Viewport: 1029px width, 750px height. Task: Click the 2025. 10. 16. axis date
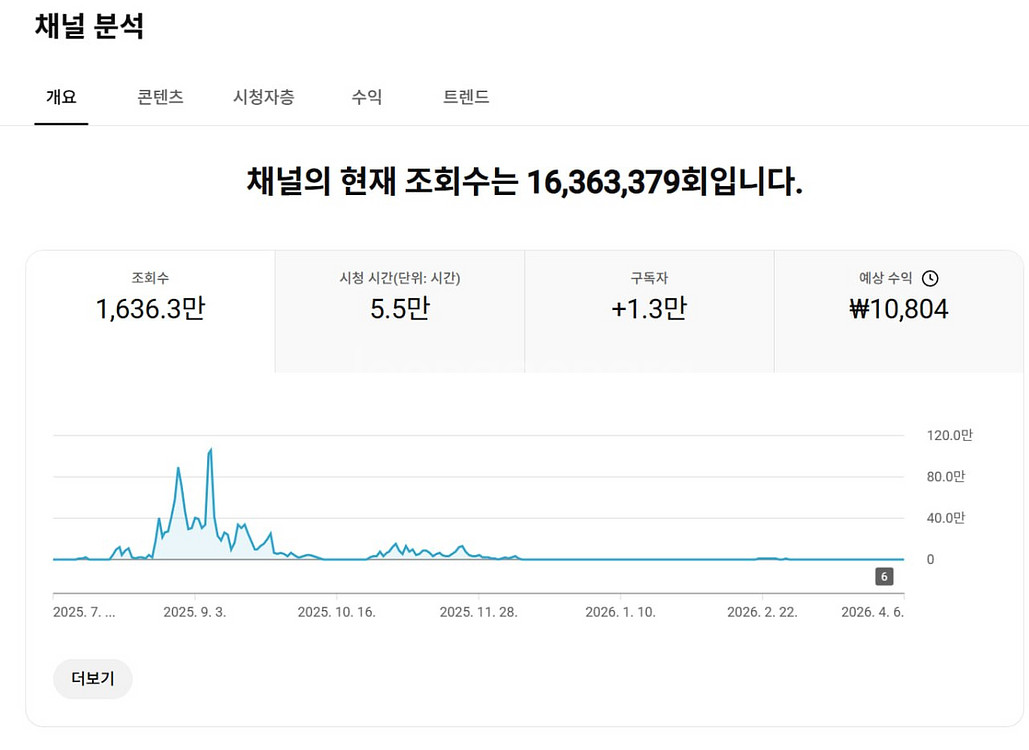pyautogui.click(x=336, y=612)
